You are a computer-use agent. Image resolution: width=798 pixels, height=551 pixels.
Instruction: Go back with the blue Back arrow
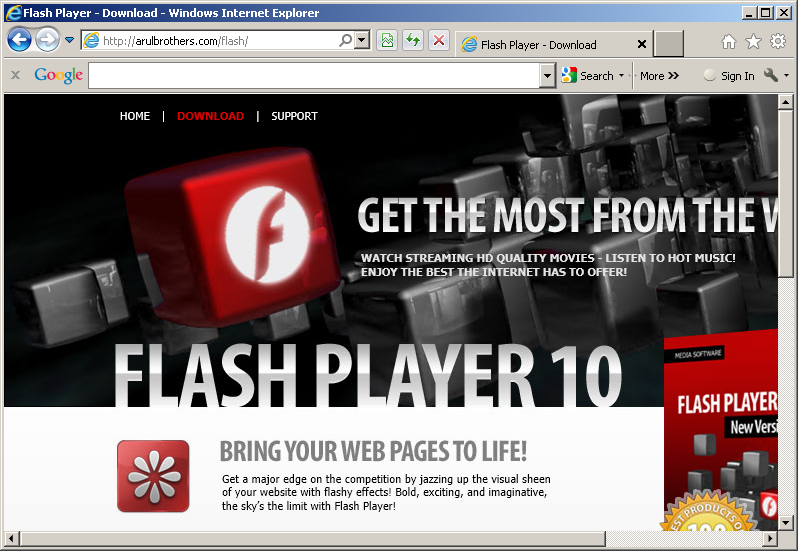coord(19,40)
